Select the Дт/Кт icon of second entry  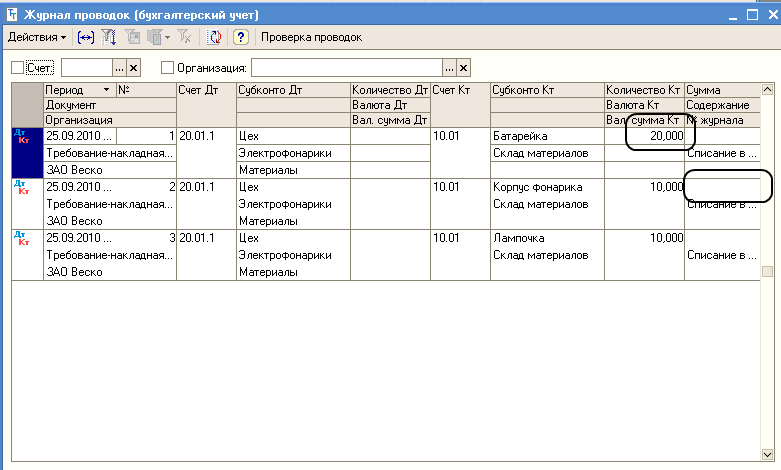(22, 188)
